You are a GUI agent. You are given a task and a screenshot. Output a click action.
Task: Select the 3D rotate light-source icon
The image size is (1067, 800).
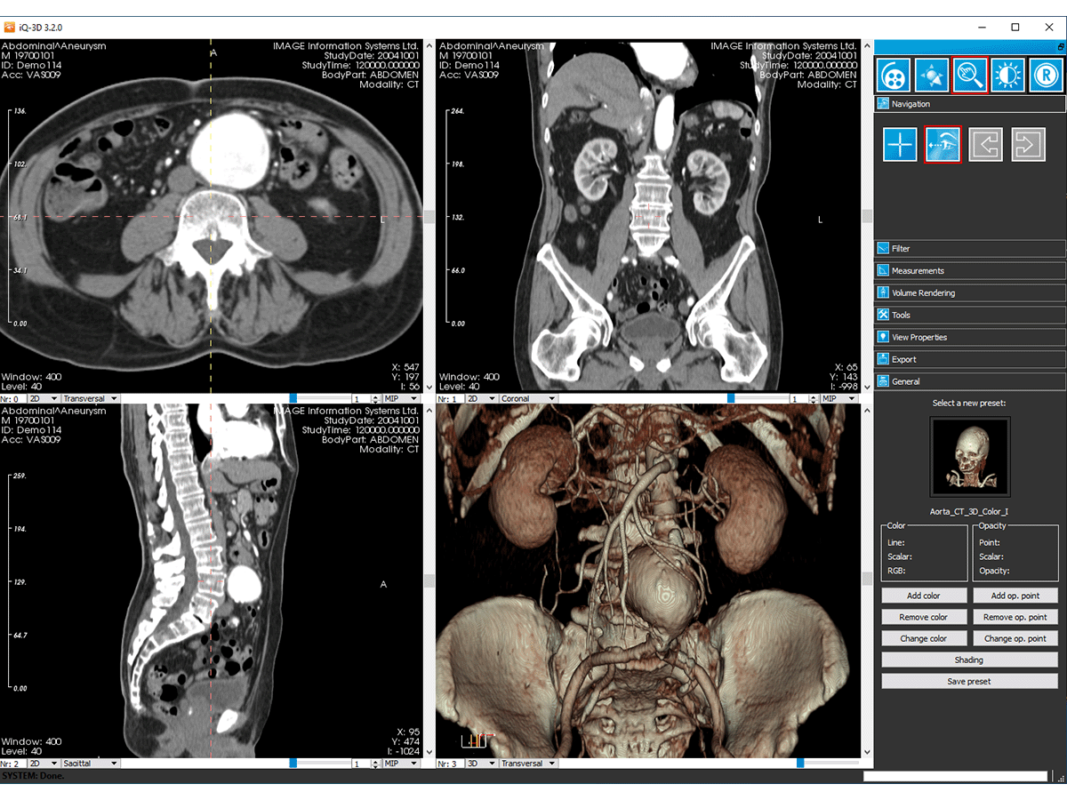tap(932, 75)
